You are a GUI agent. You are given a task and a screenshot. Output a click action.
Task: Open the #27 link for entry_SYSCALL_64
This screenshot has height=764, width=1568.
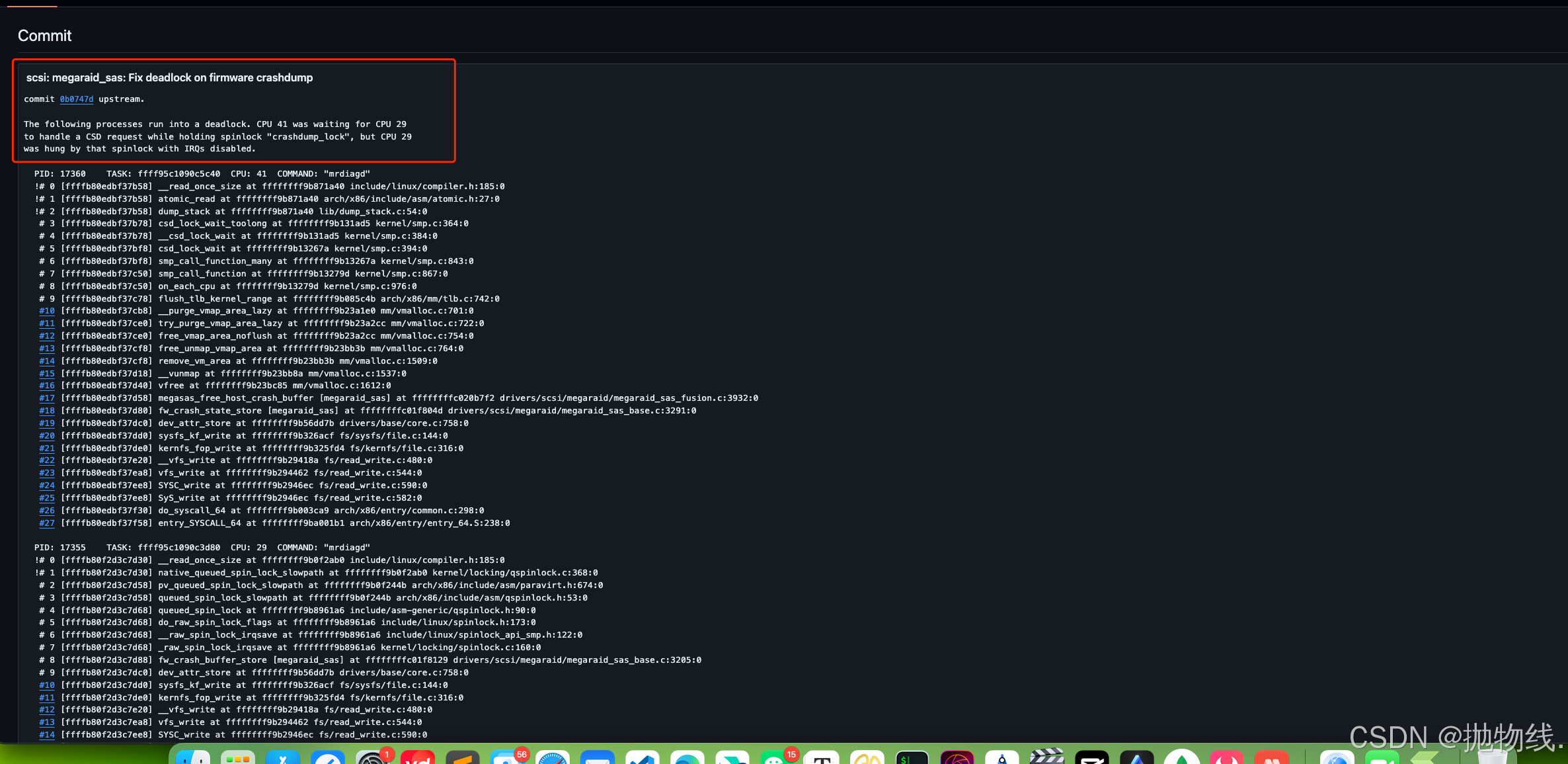[47, 523]
